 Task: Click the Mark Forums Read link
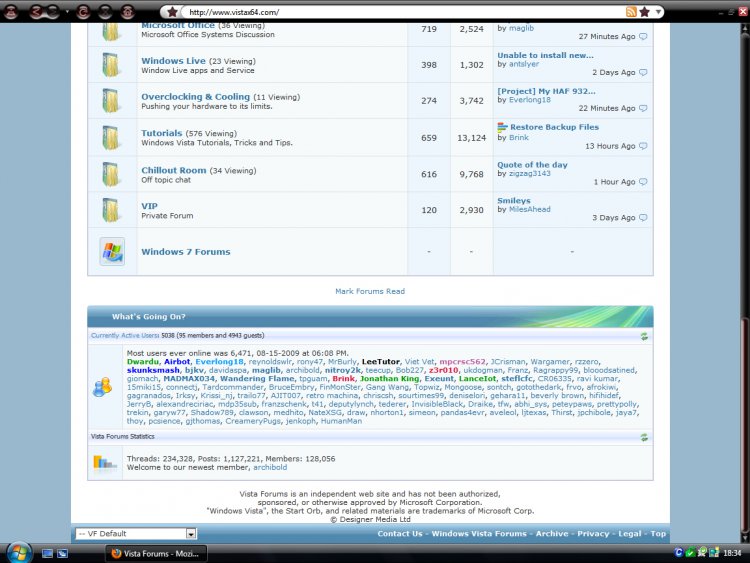[x=370, y=291]
